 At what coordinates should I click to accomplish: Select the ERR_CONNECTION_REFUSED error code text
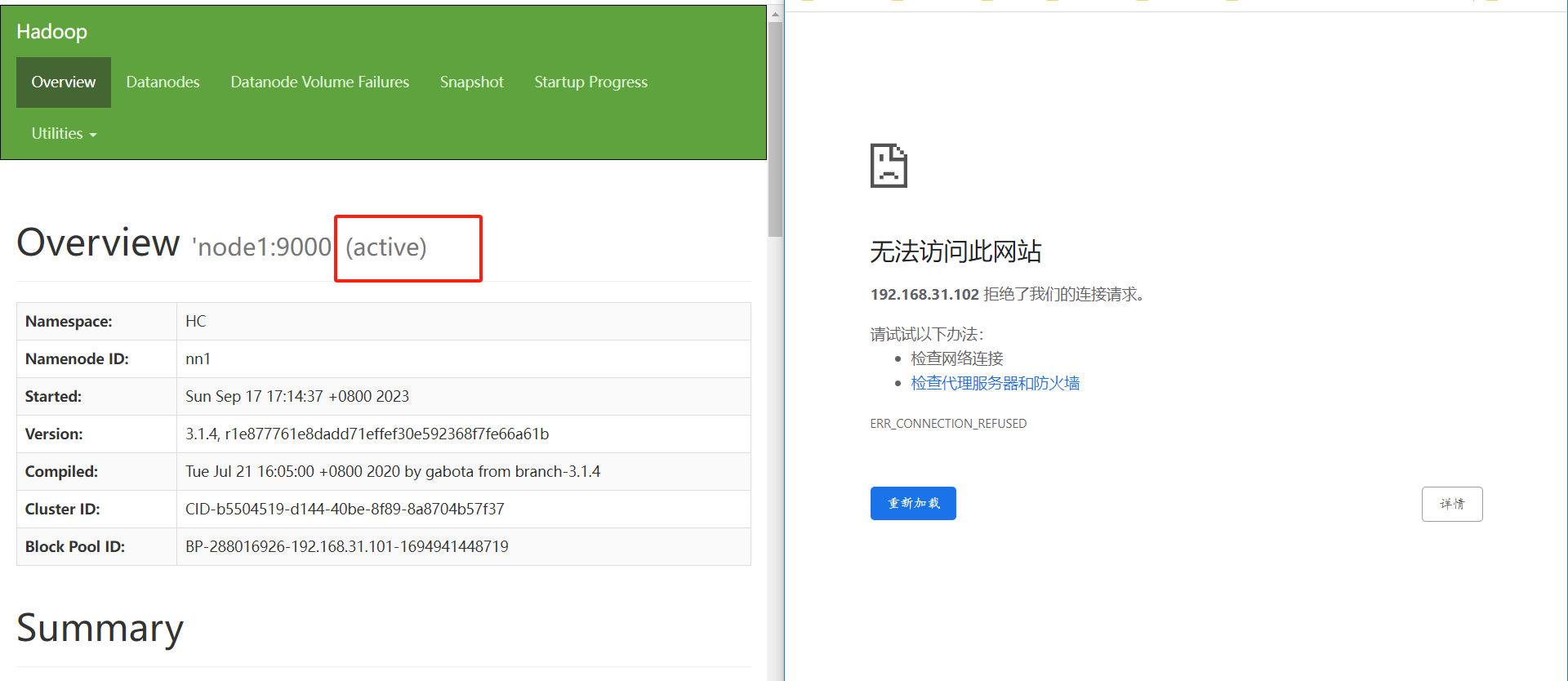(948, 423)
